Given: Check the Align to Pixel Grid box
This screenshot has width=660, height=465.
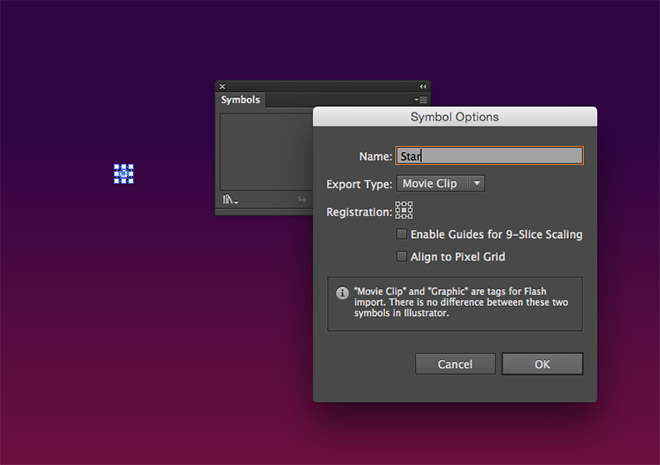Looking at the screenshot, I should (x=402, y=256).
